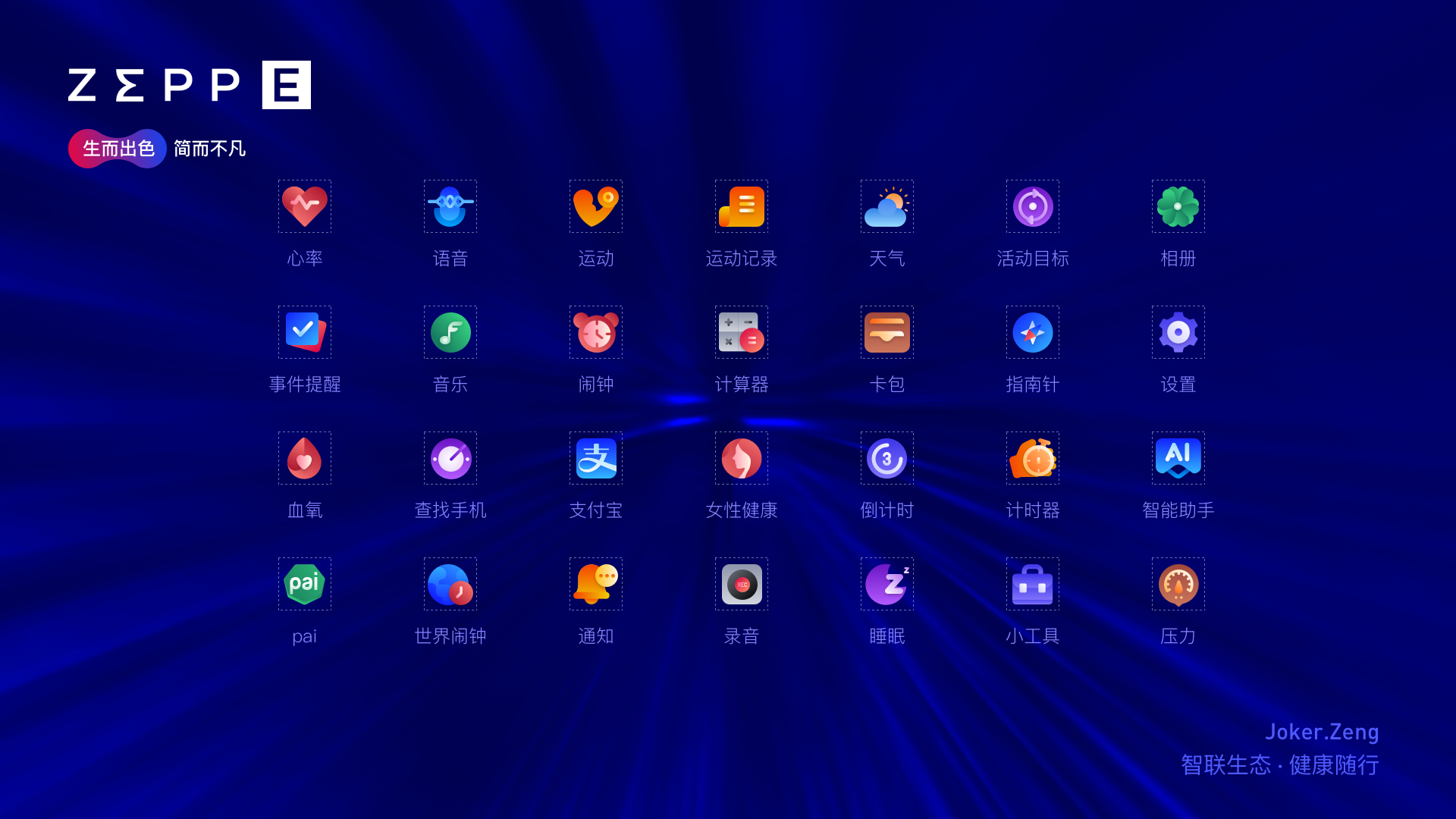Open the 运动记录 workout history icon
The height and width of the screenshot is (819, 1456).
742,206
